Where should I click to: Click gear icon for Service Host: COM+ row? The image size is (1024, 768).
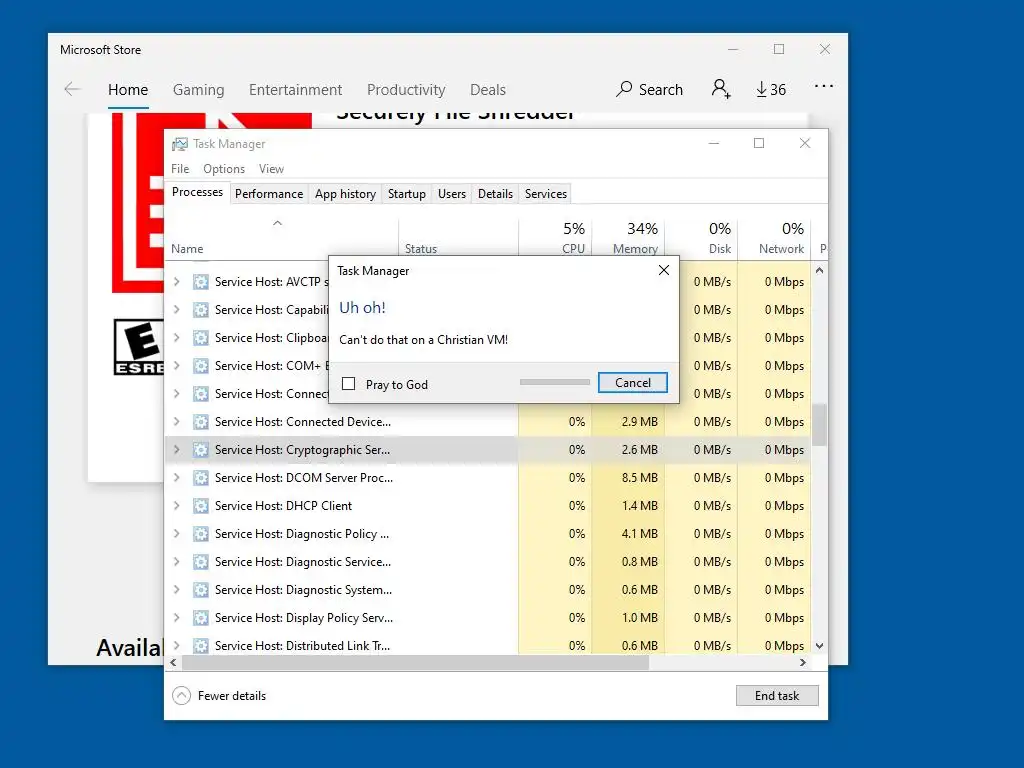(200, 366)
